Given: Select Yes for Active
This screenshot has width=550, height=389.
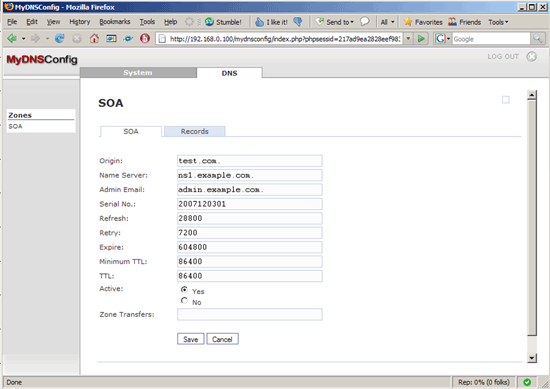Looking at the screenshot, I should 184,290.
